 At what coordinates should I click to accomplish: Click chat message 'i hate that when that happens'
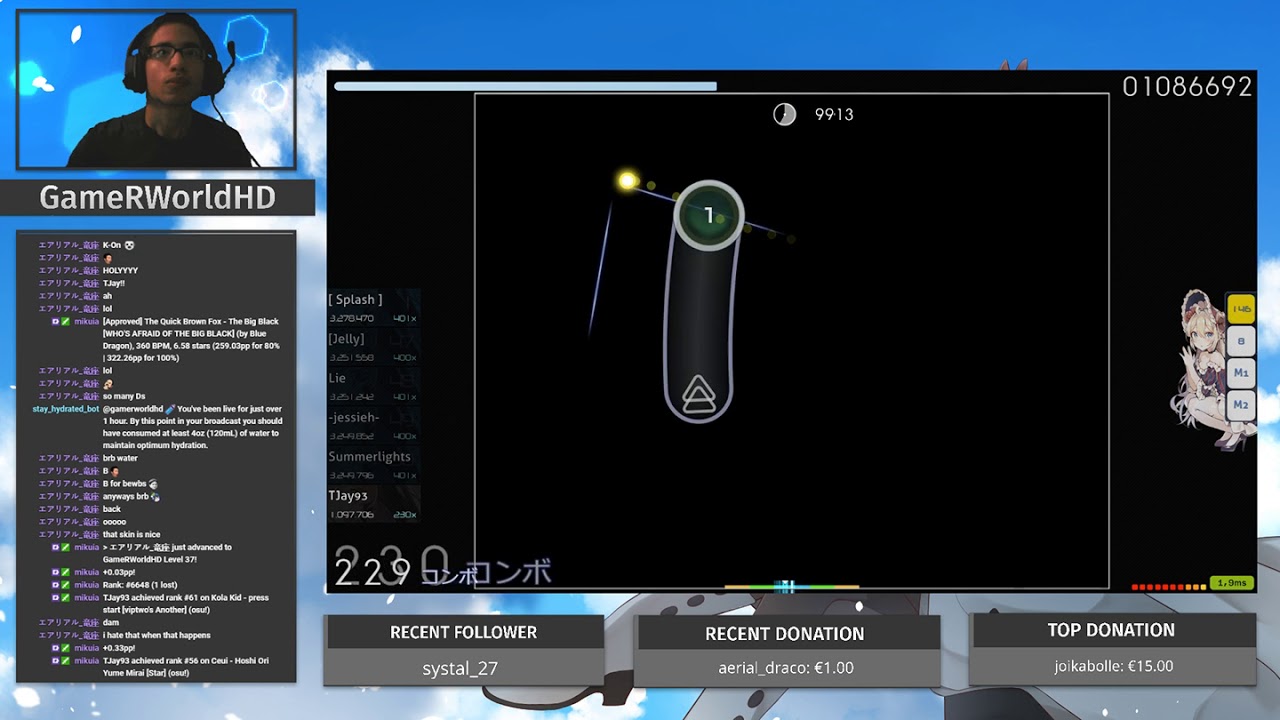pyautogui.click(x=156, y=635)
